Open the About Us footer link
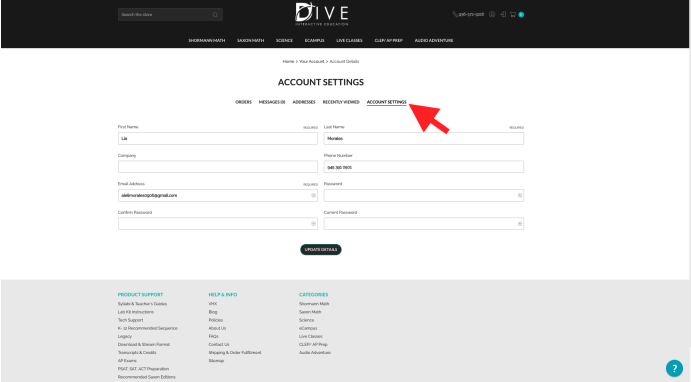Image resolution: width=691 pixels, height=382 pixels. pyautogui.click(x=217, y=328)
